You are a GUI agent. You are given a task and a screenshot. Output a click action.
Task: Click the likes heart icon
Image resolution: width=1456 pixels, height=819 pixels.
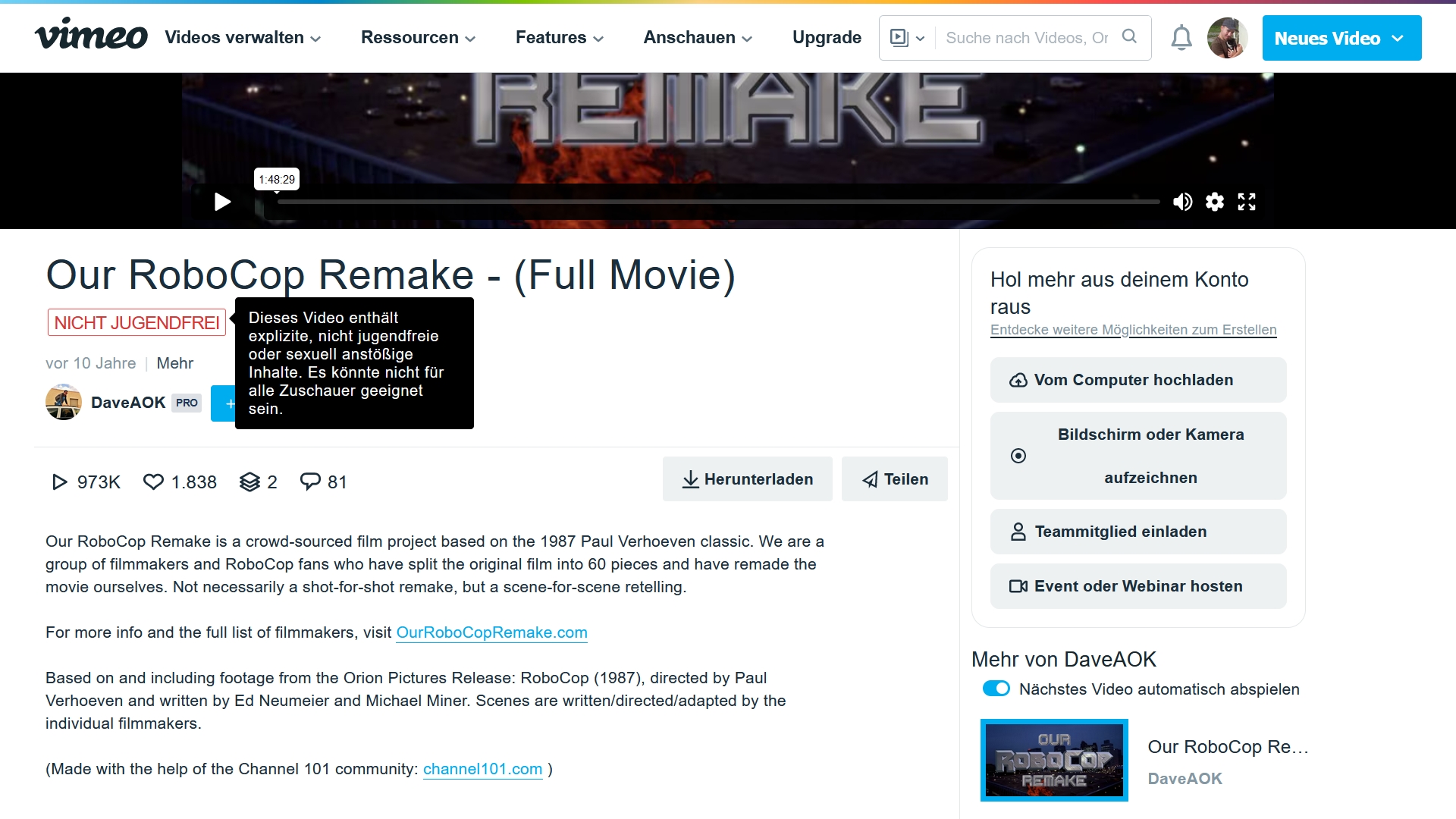pos(153,482)
